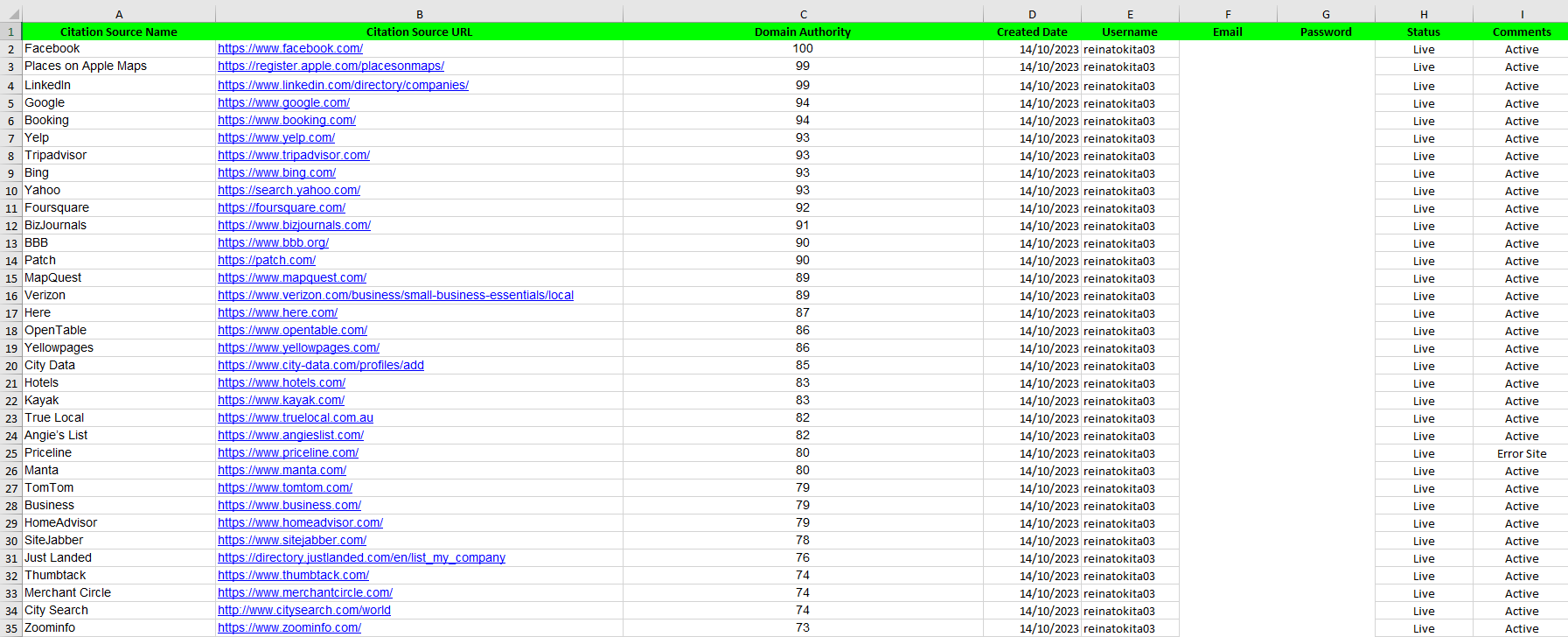This screenshot has height=637, width=1568.
Task: Select the "Created Date" header cell
Action: (x=1032, y=31)
